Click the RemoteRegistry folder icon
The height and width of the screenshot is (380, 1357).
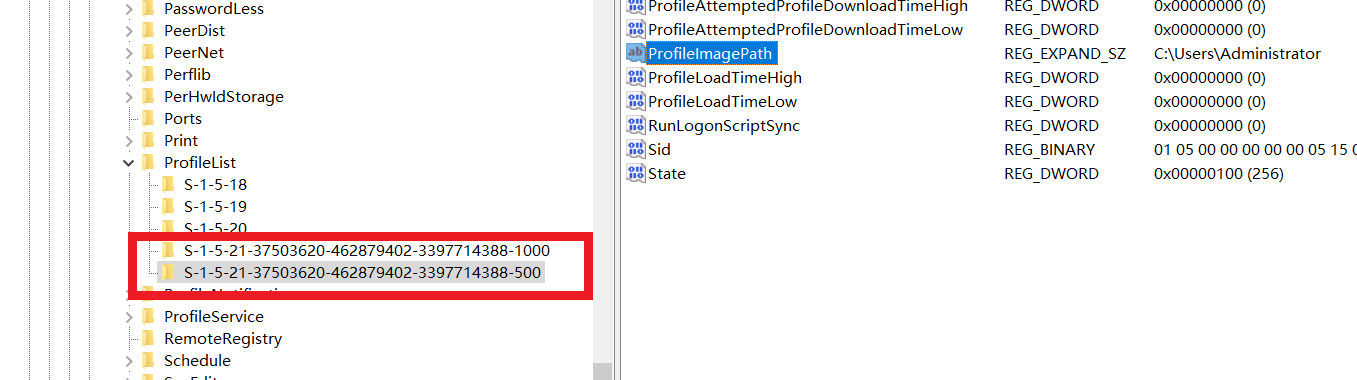[x=149, y=338]
